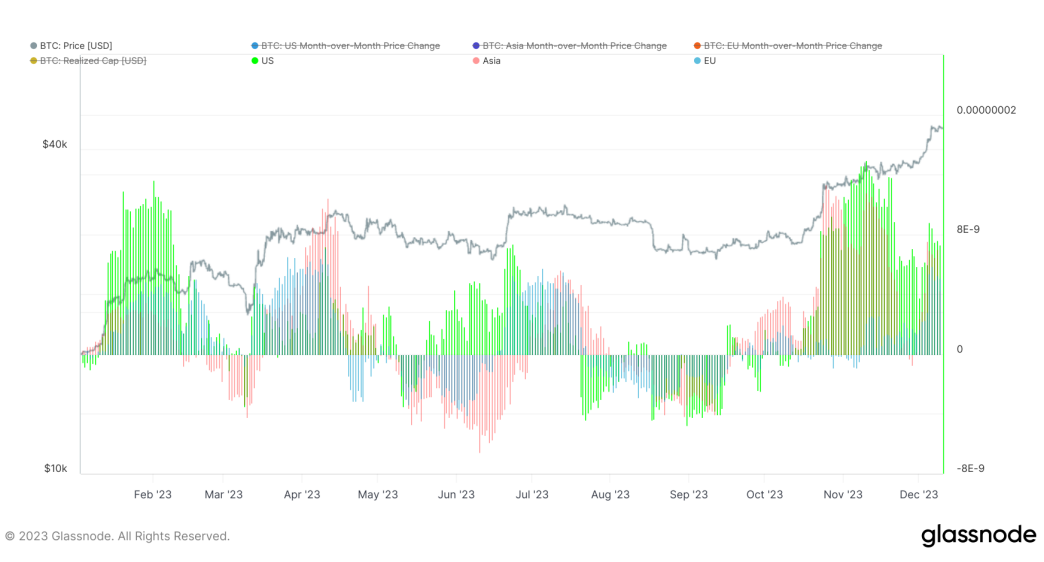Click the Dec '23 date label
Image resolution: width=1044 pixels, height=562 pixels.
tap(918, 494)
